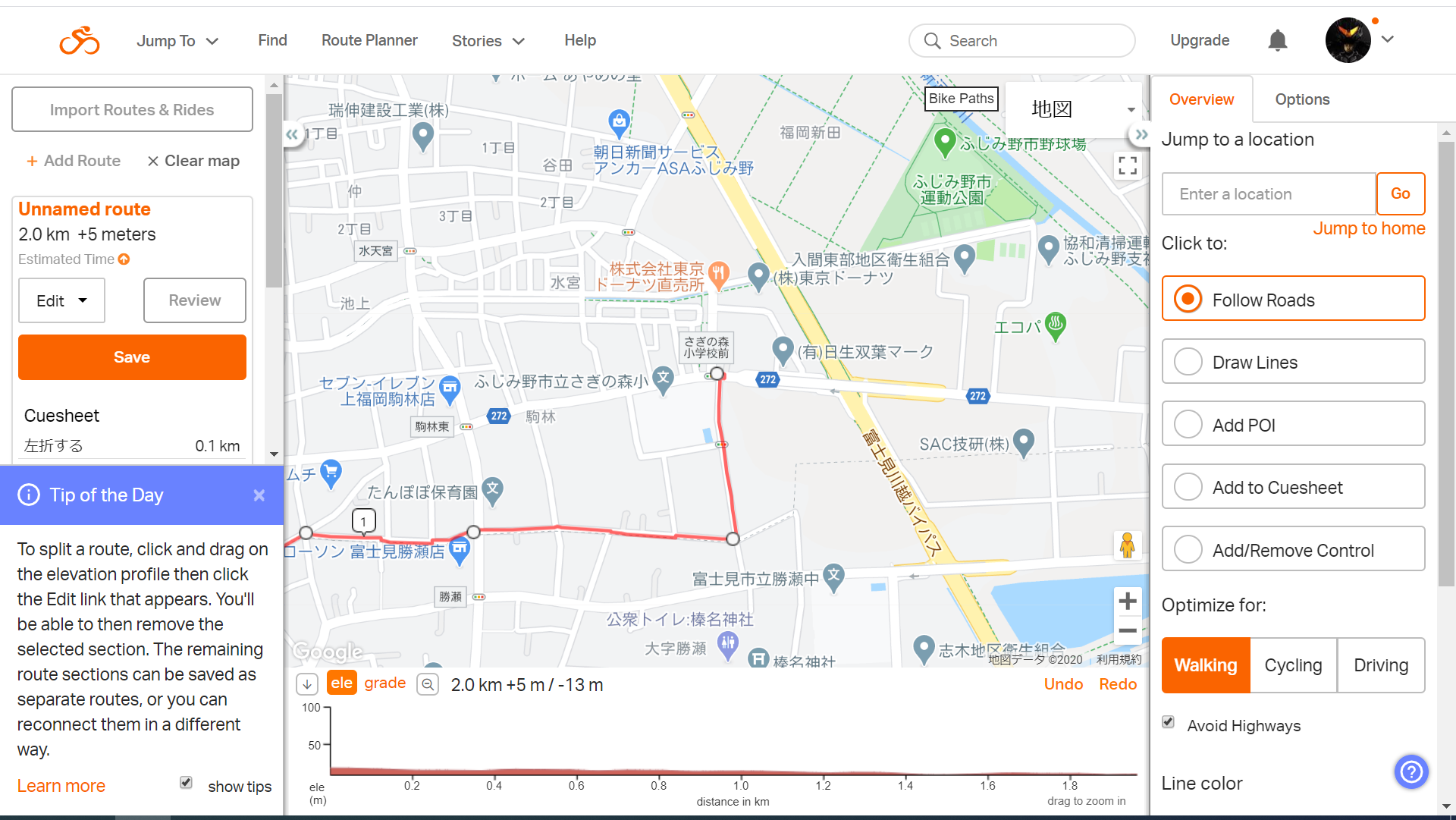Screen dimensions: 1456x820
Task: Collapse the left sidebar panel arrows
Action: point(292,135)
